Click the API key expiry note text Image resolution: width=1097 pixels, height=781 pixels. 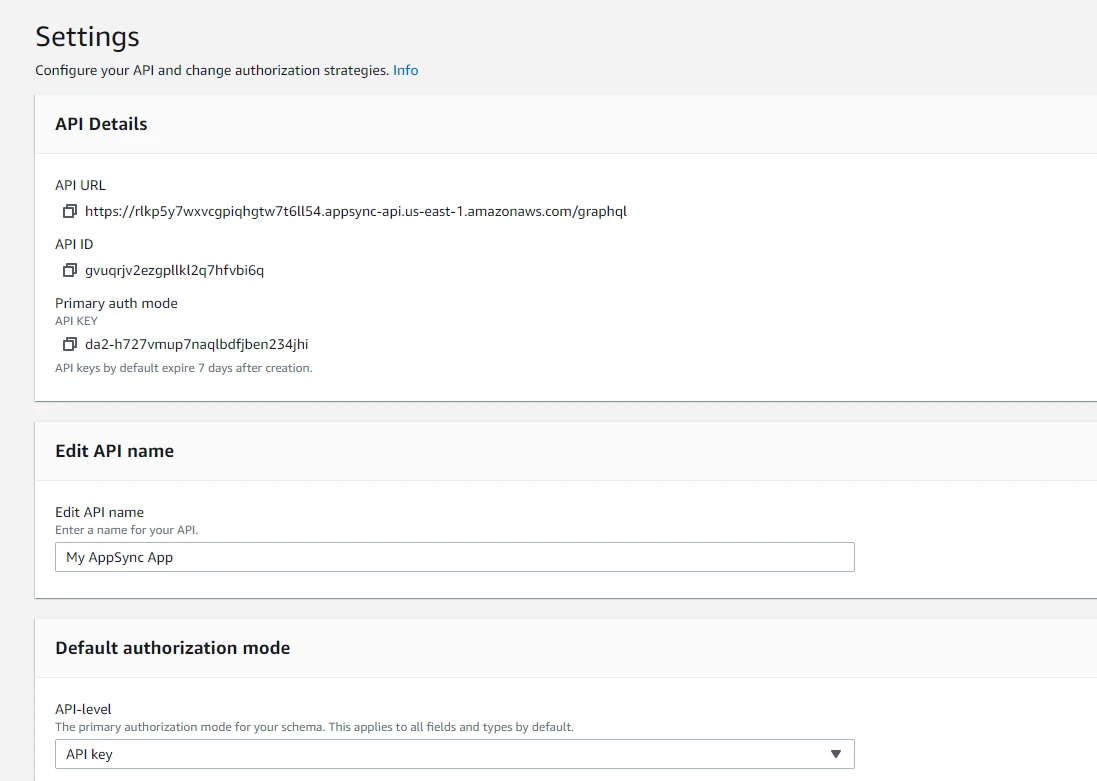click(x=183, y=368)
